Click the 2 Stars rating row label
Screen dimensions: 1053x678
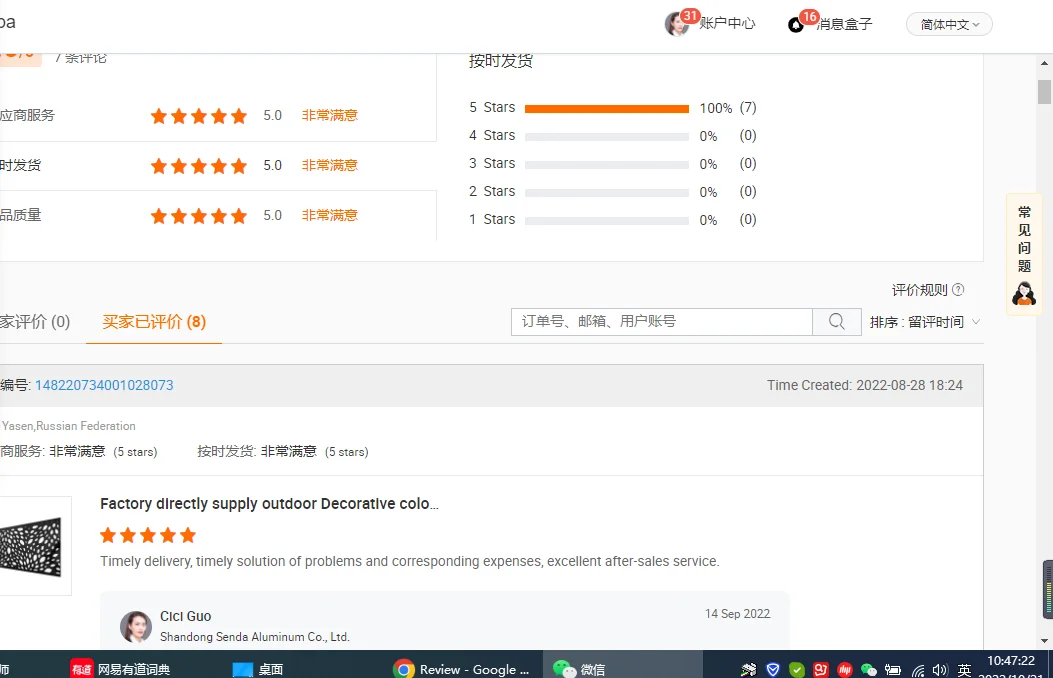click(x=492, y=191)
